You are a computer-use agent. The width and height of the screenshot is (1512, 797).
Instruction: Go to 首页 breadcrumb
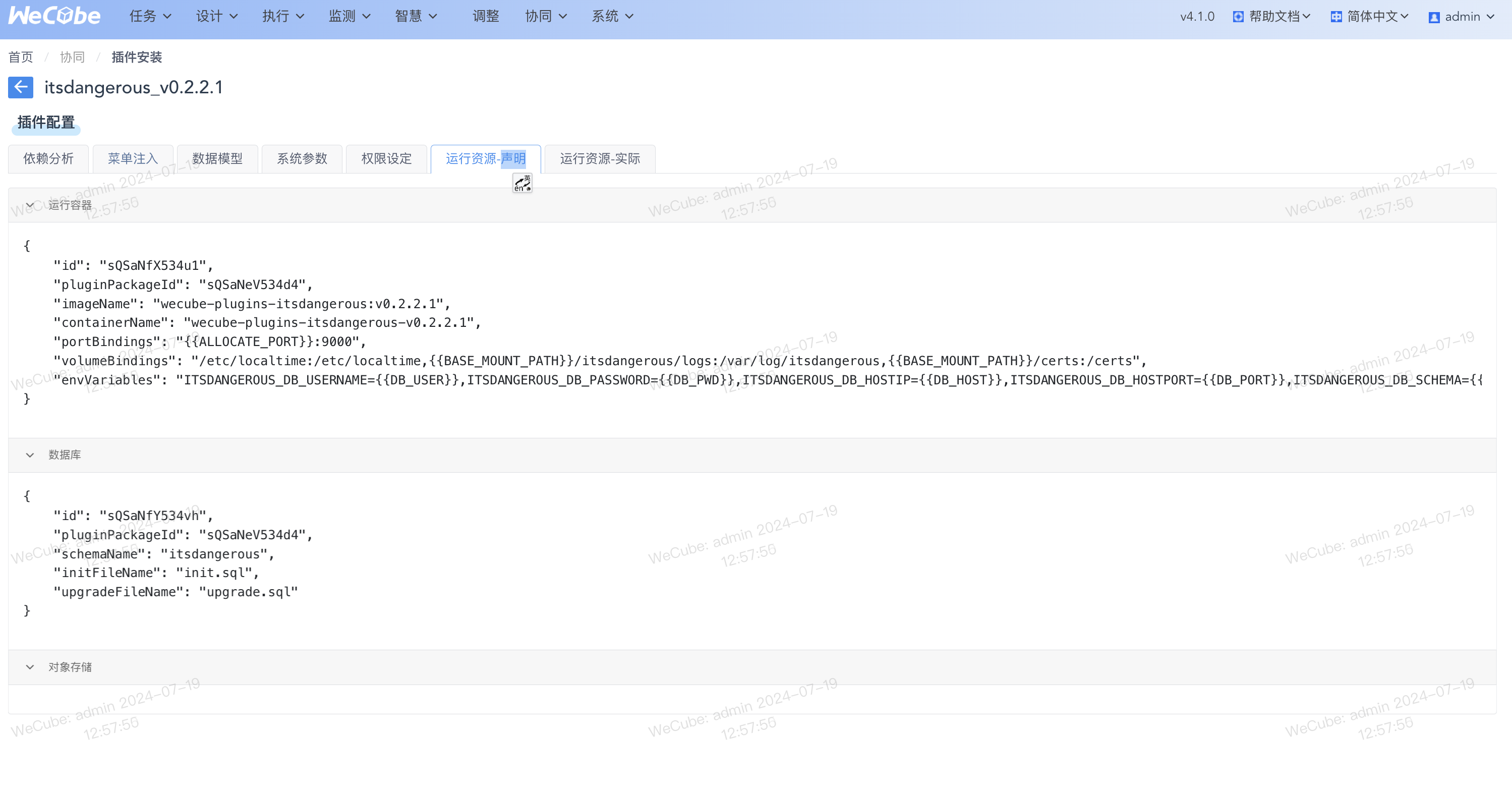click(x=21, y=57)
